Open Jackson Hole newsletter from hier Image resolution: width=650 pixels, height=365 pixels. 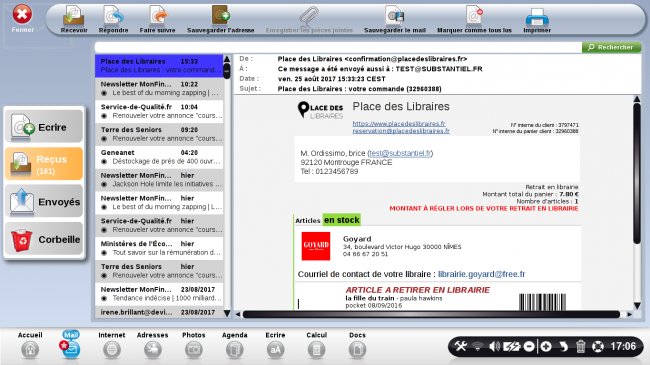point(159,180)
